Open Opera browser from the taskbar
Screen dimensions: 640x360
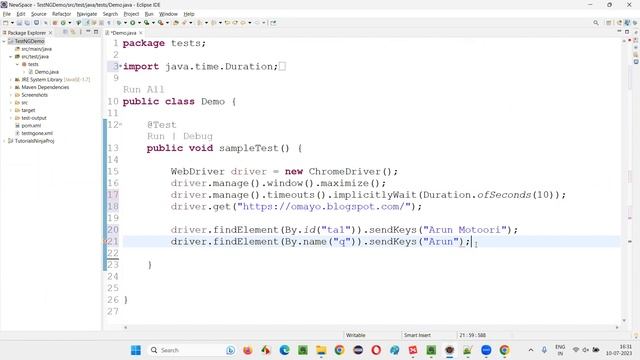tap(376, 350)
